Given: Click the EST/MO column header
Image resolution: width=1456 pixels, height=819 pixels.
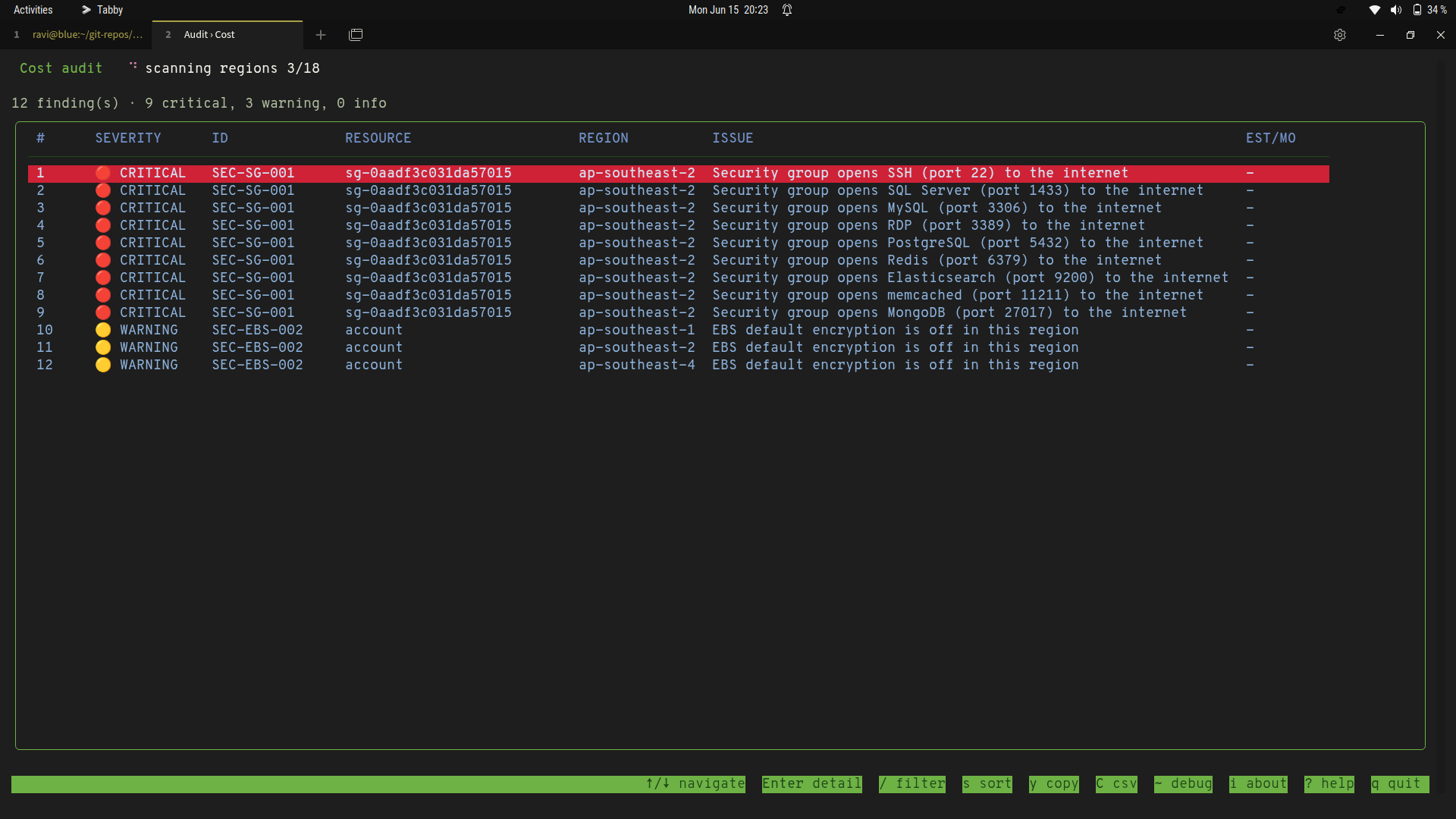Looking at the screenshot, I should pos(1271,138).
